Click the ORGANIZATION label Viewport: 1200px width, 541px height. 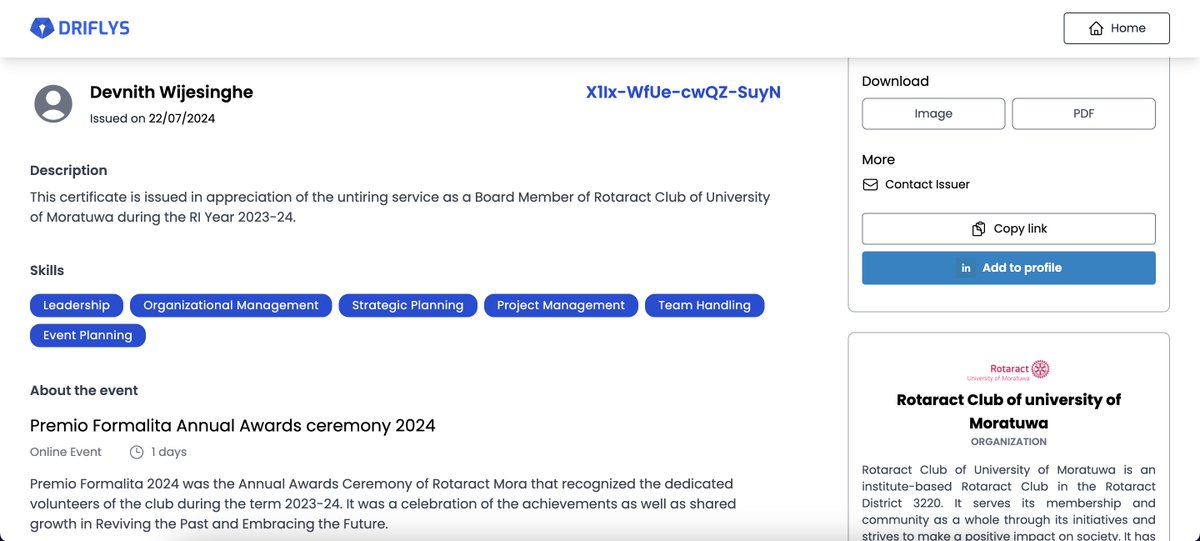[x=1009, y=441]
